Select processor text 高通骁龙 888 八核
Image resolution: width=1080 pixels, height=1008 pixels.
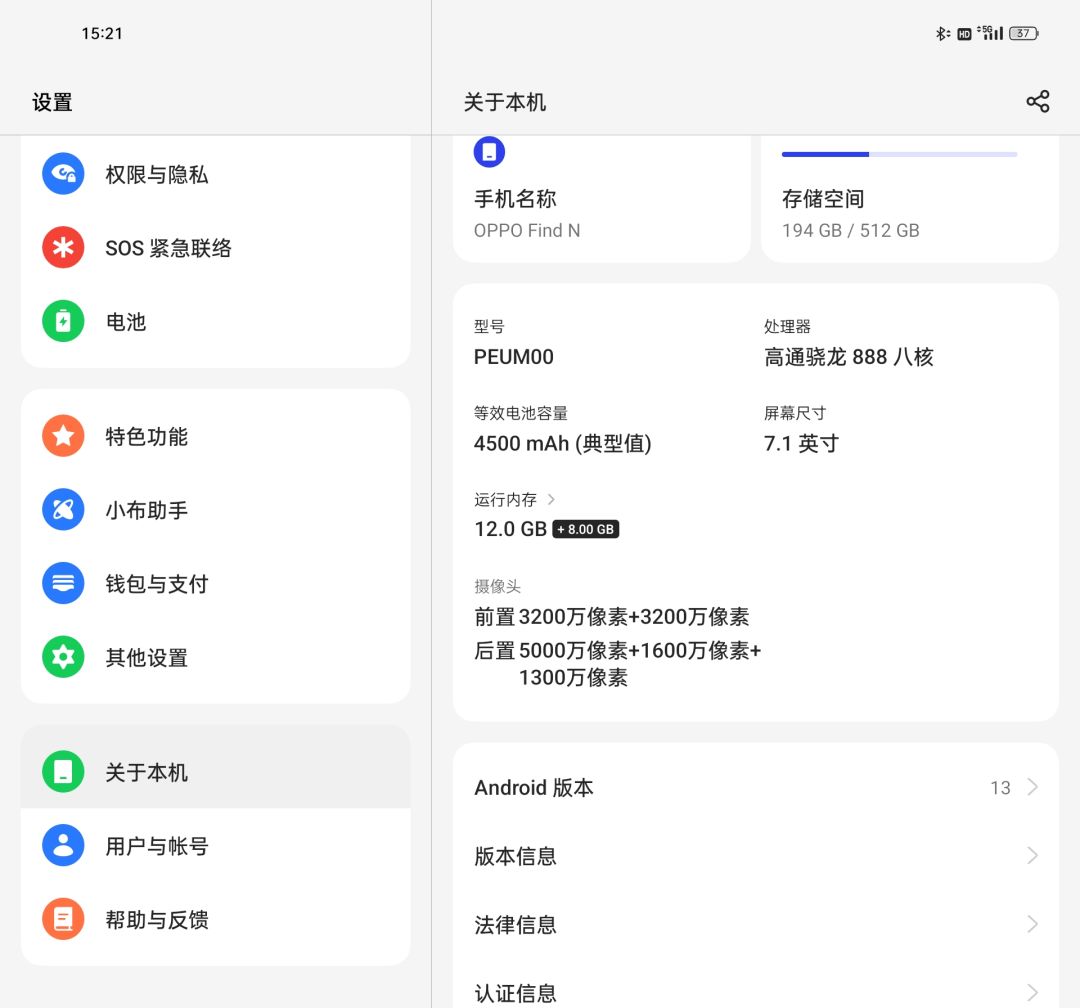(849, 357)
